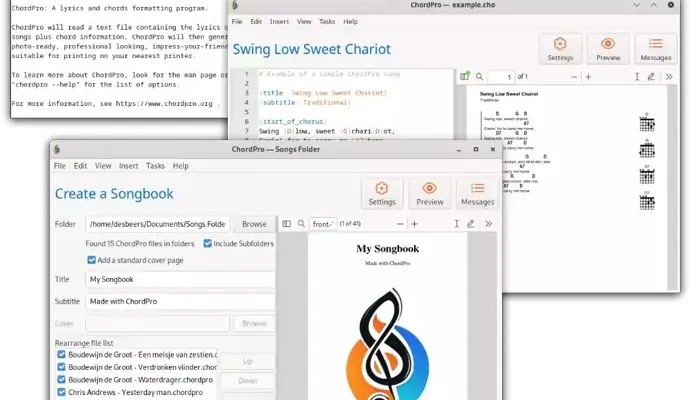Toggle Include Subfolders checkbox
This screenshot has height=400, width=691.
coord(208,243)
